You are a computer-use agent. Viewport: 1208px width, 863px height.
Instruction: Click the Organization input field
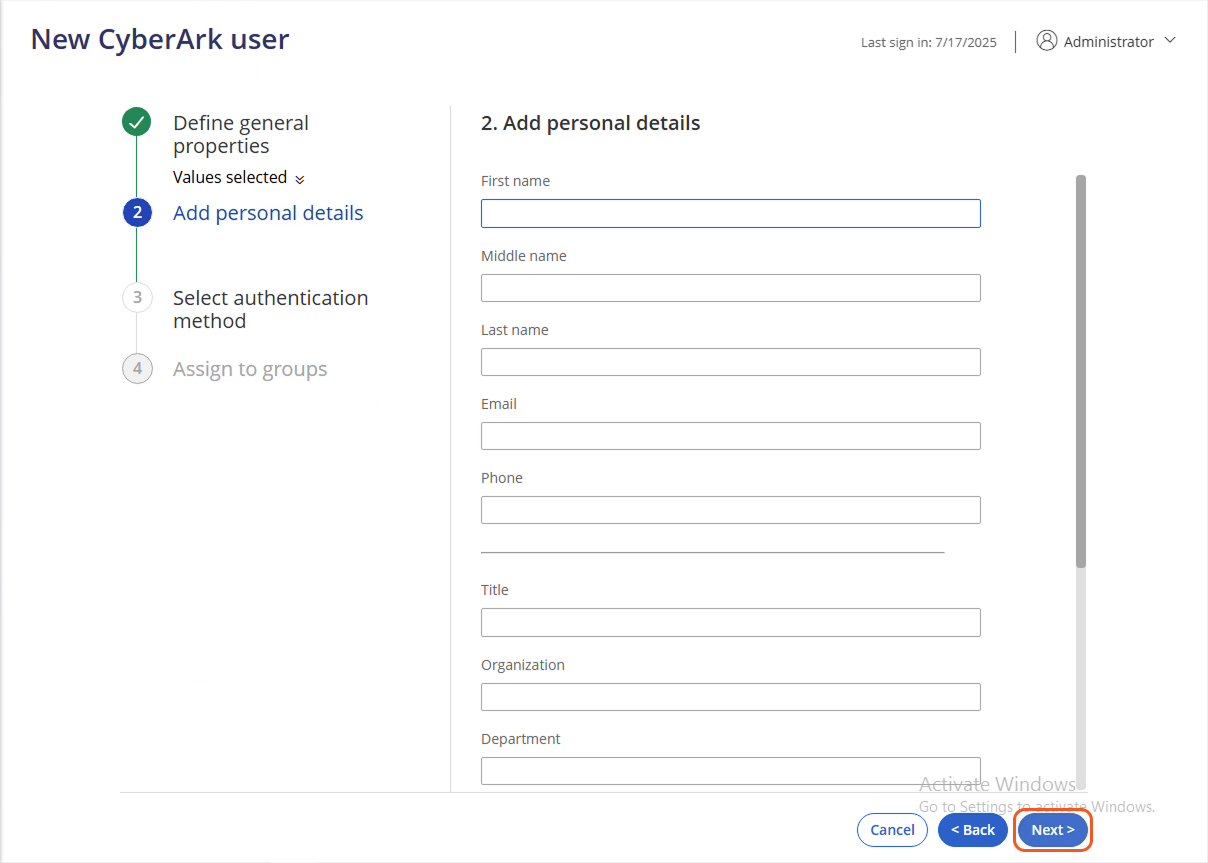point(730,696)
